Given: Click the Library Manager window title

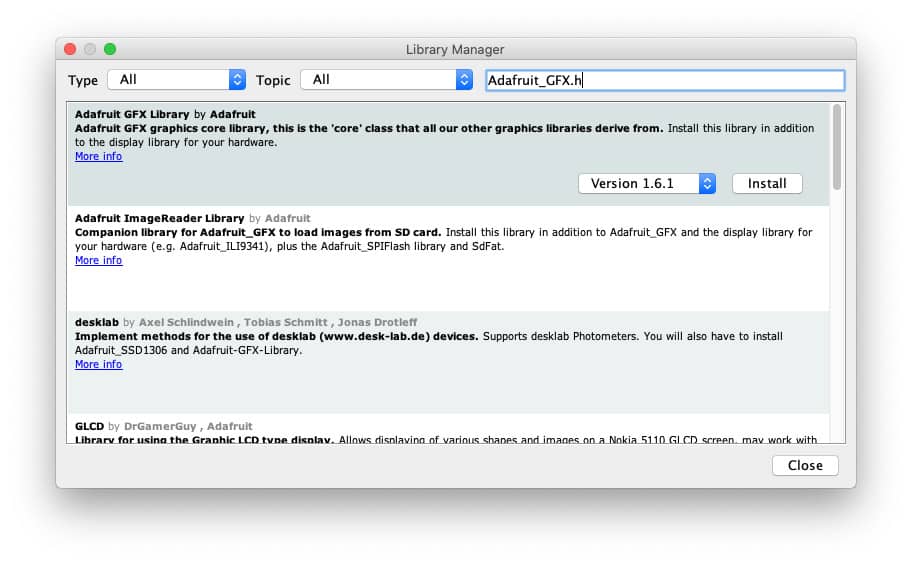Looking at the screenshot, I should coord(455,49).
